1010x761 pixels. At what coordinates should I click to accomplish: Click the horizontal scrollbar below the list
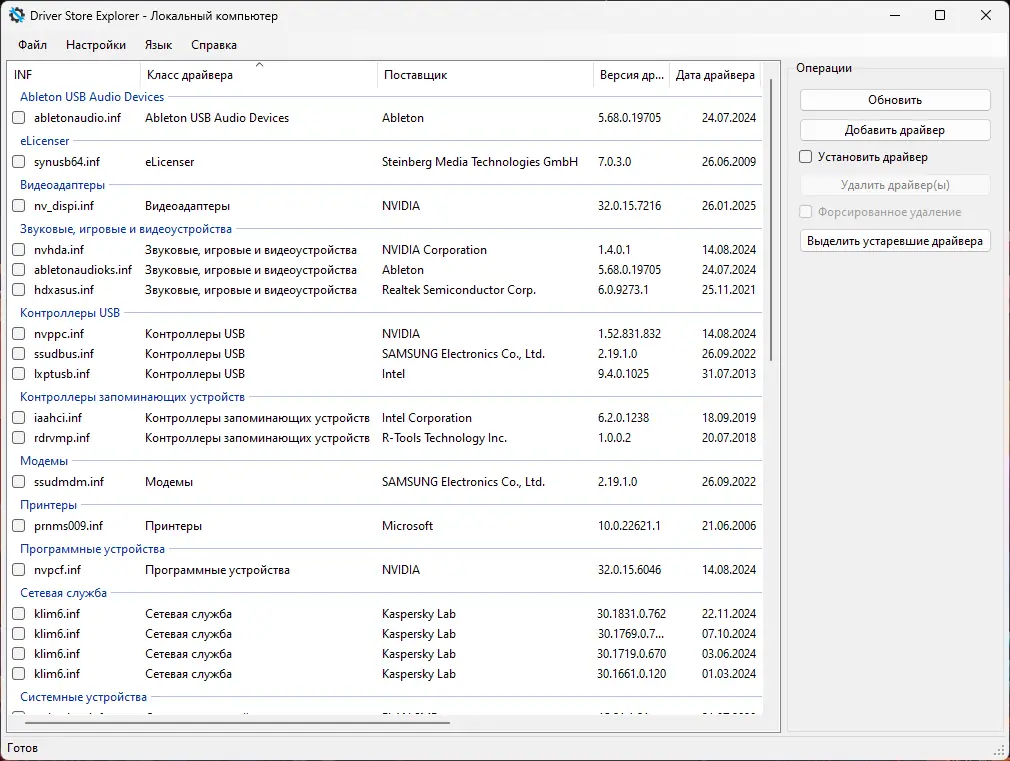tap(237, 722)
